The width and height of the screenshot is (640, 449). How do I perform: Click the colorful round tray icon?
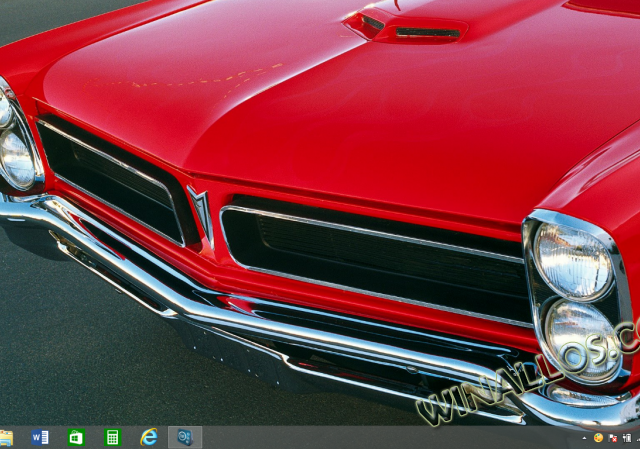coord(598,438)
